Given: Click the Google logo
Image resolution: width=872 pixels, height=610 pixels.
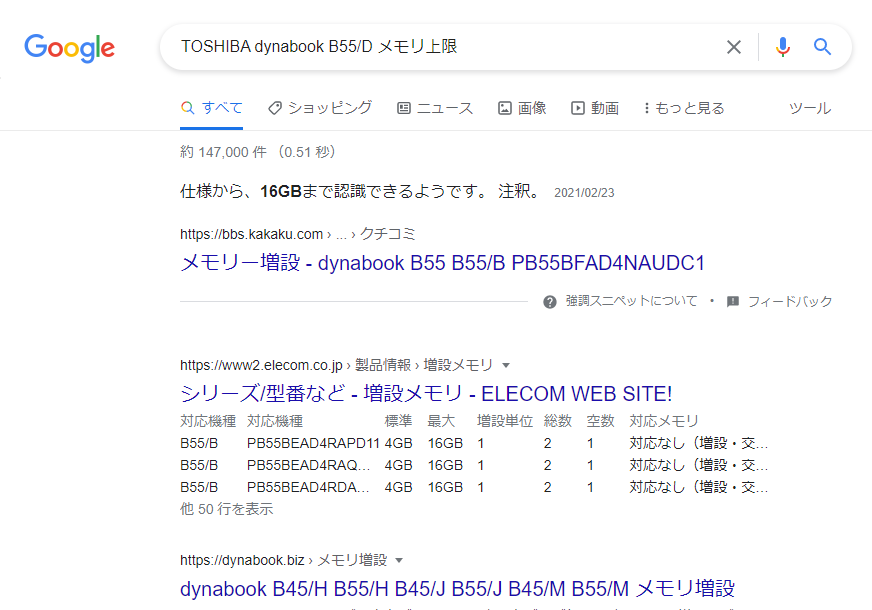Looking at the screenshot, I should 68,47.
